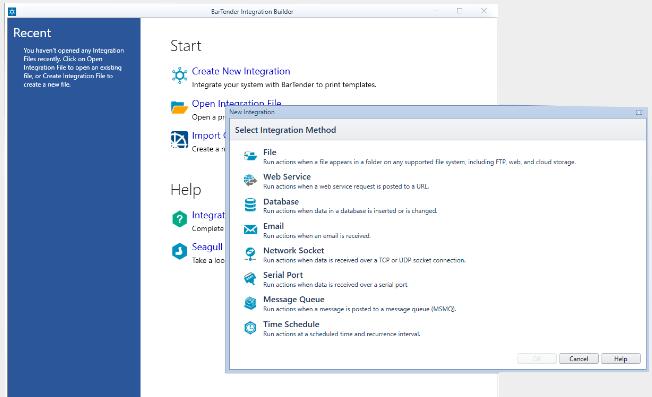652x397 pixels.
Task: Close the BarTender Integration Builder window
Action: (x=484, y=11)
